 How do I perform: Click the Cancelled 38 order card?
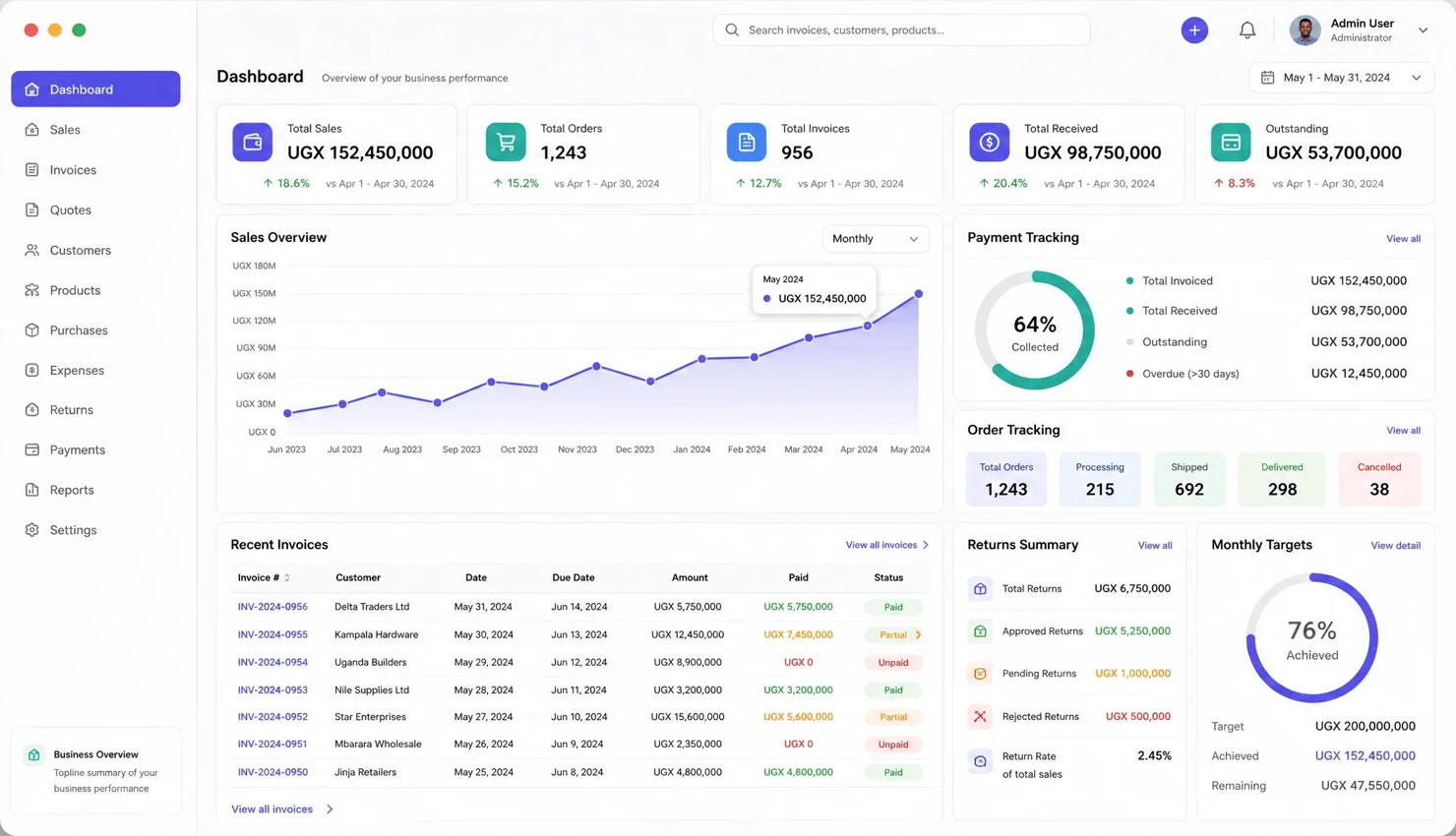click(1379, 479)
